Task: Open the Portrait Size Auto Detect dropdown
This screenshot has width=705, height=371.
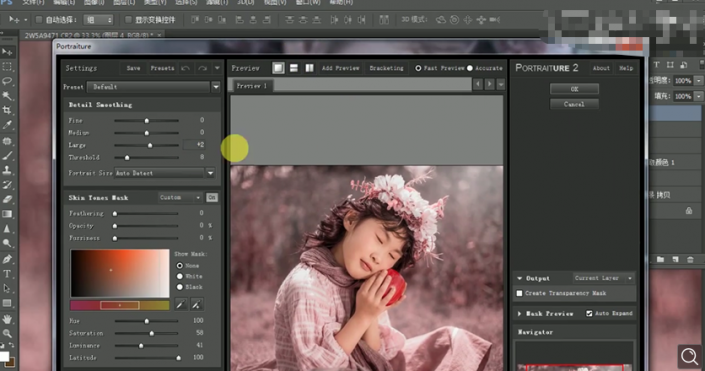Action: [x=210, y=173]
